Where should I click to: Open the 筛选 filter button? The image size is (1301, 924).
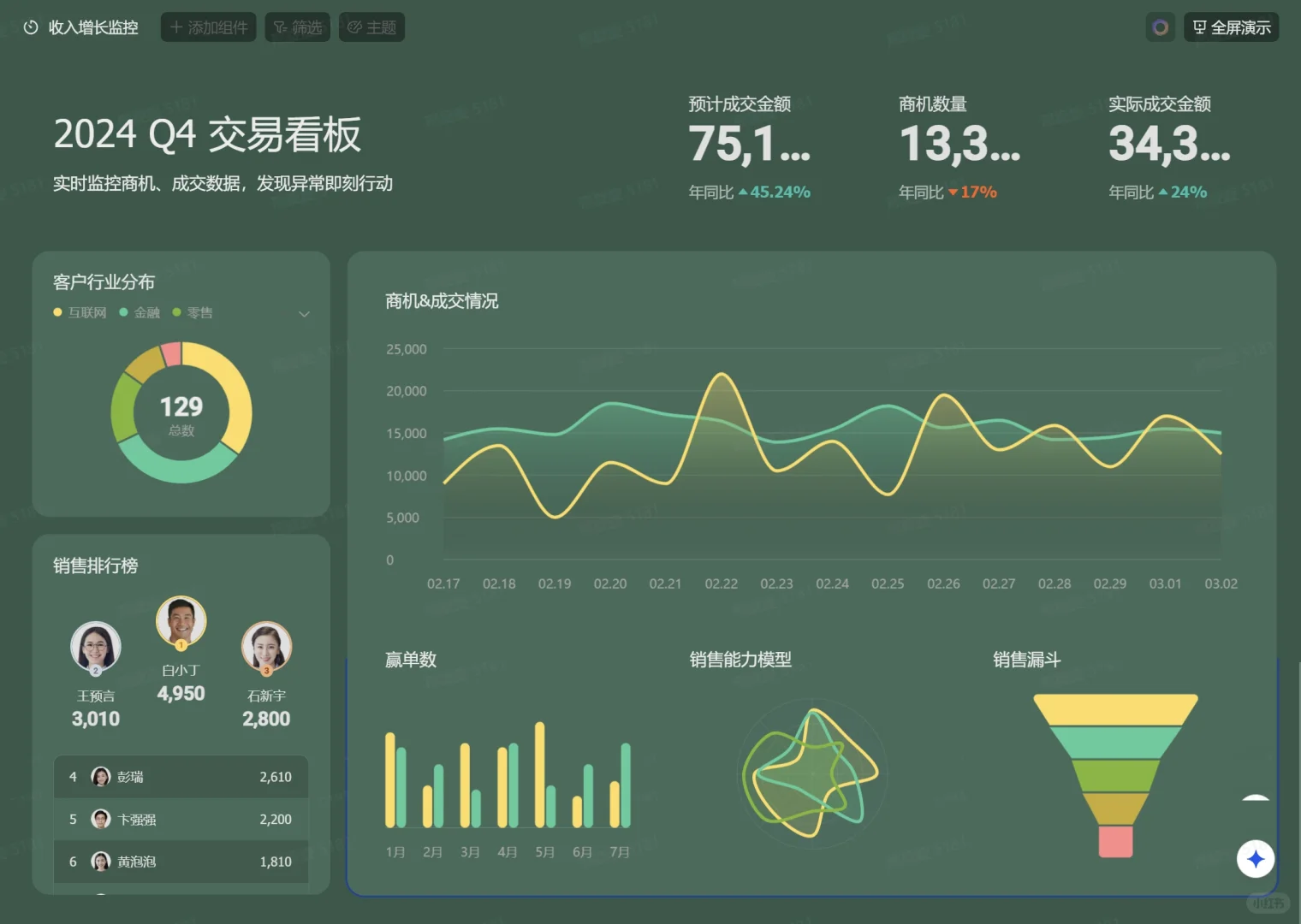coord(297,27)
